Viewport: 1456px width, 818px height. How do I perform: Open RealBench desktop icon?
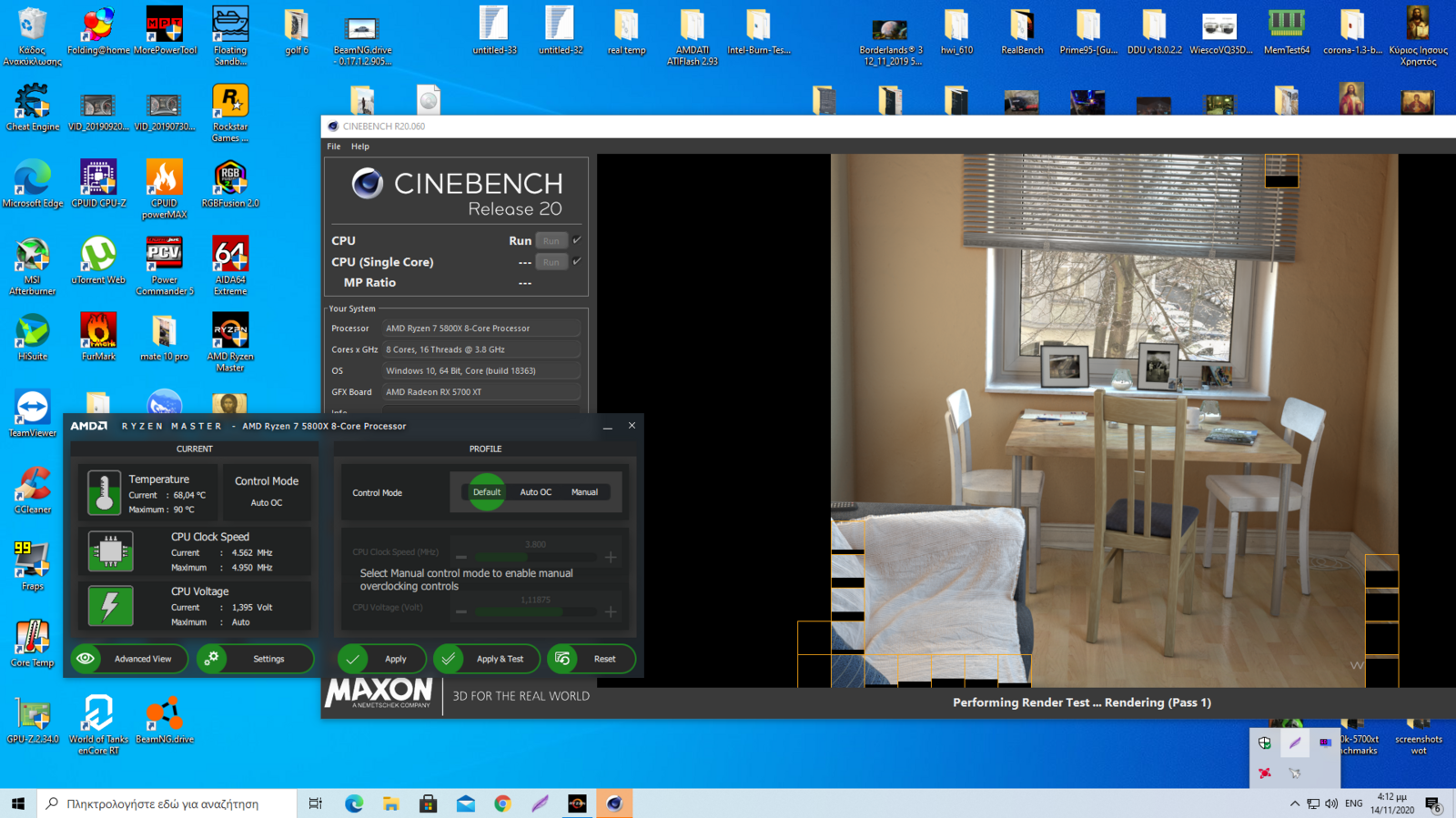[1022, 32]
